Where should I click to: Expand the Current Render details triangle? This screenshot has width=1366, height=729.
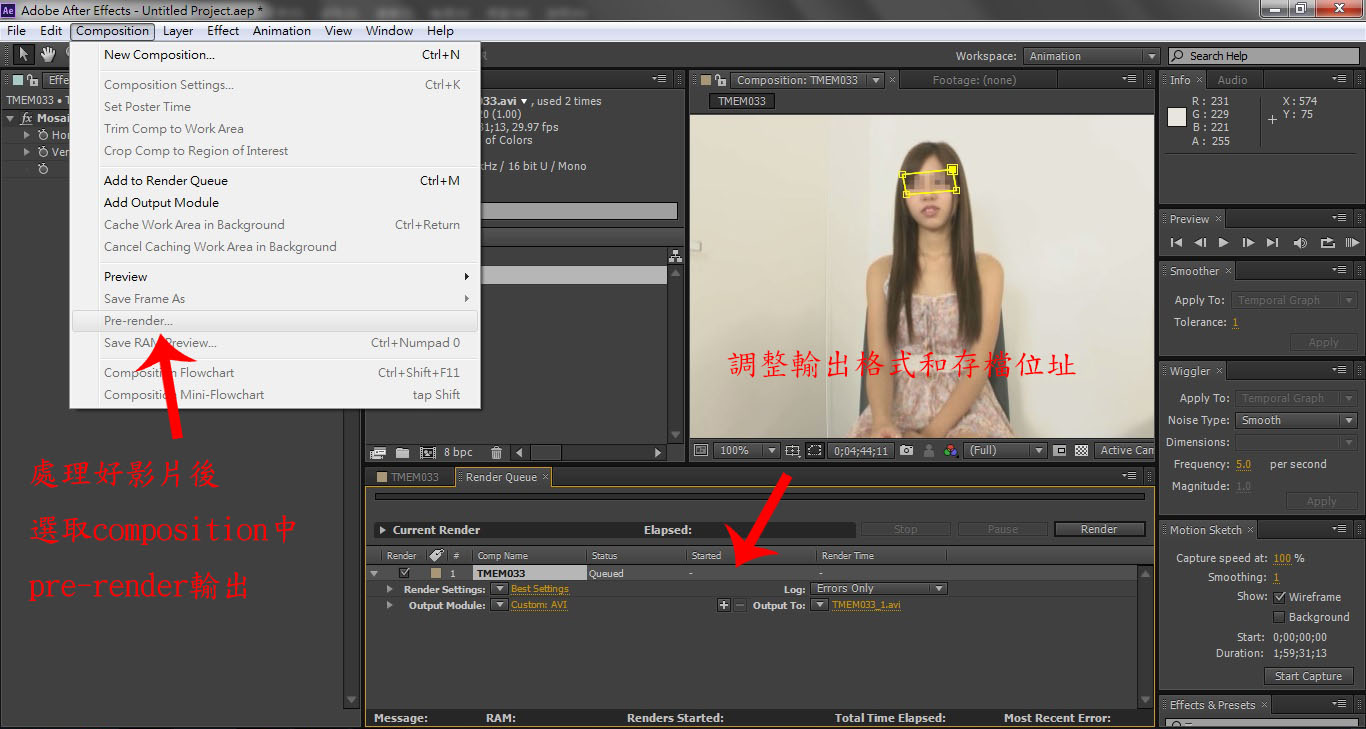(382, 530)
